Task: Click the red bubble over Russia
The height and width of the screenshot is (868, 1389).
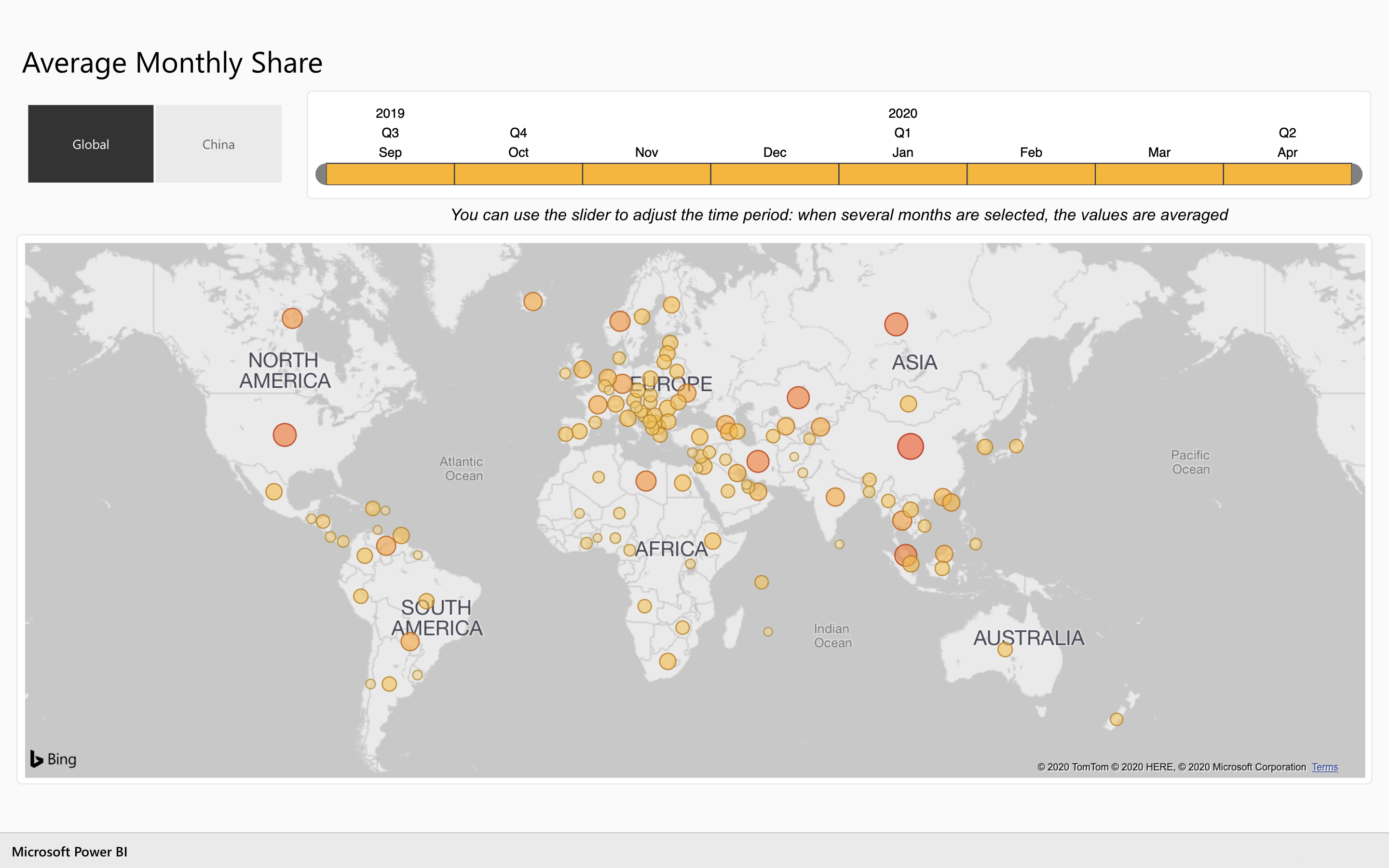Action: pos(896,325)
